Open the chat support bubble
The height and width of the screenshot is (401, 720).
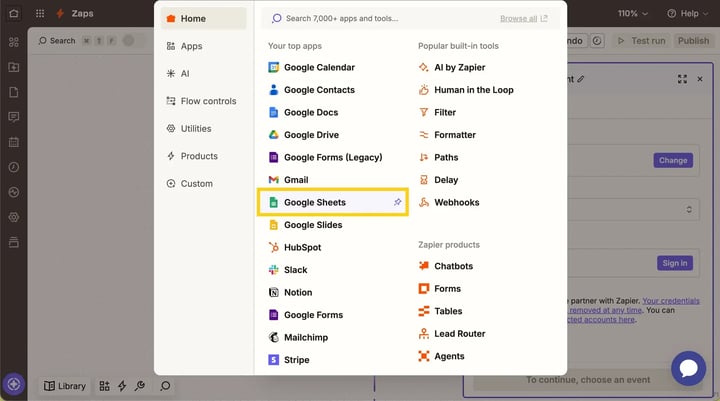[688, 368]
